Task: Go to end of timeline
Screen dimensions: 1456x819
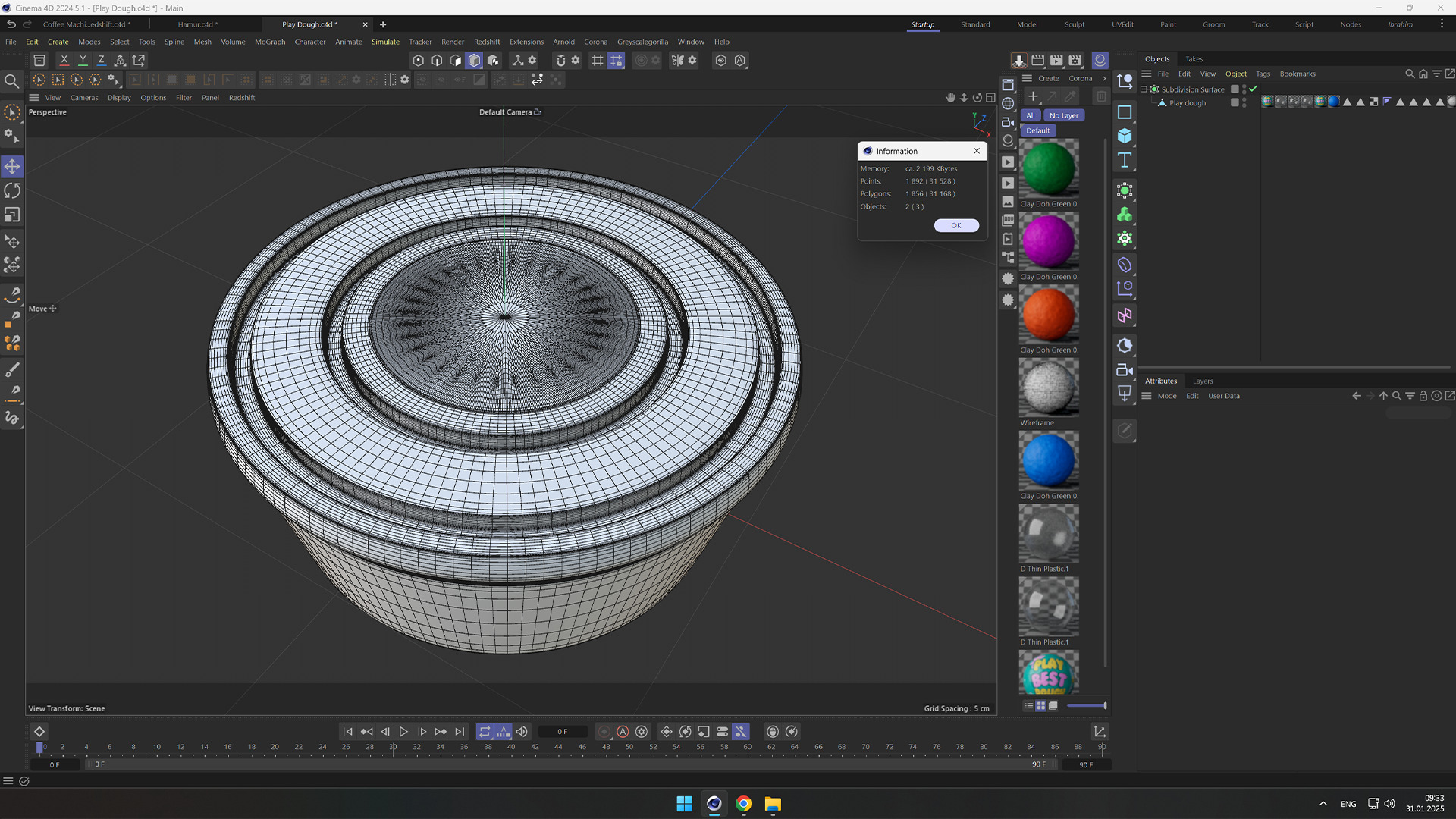Action: pyautogui.click(x=460, y=732)
